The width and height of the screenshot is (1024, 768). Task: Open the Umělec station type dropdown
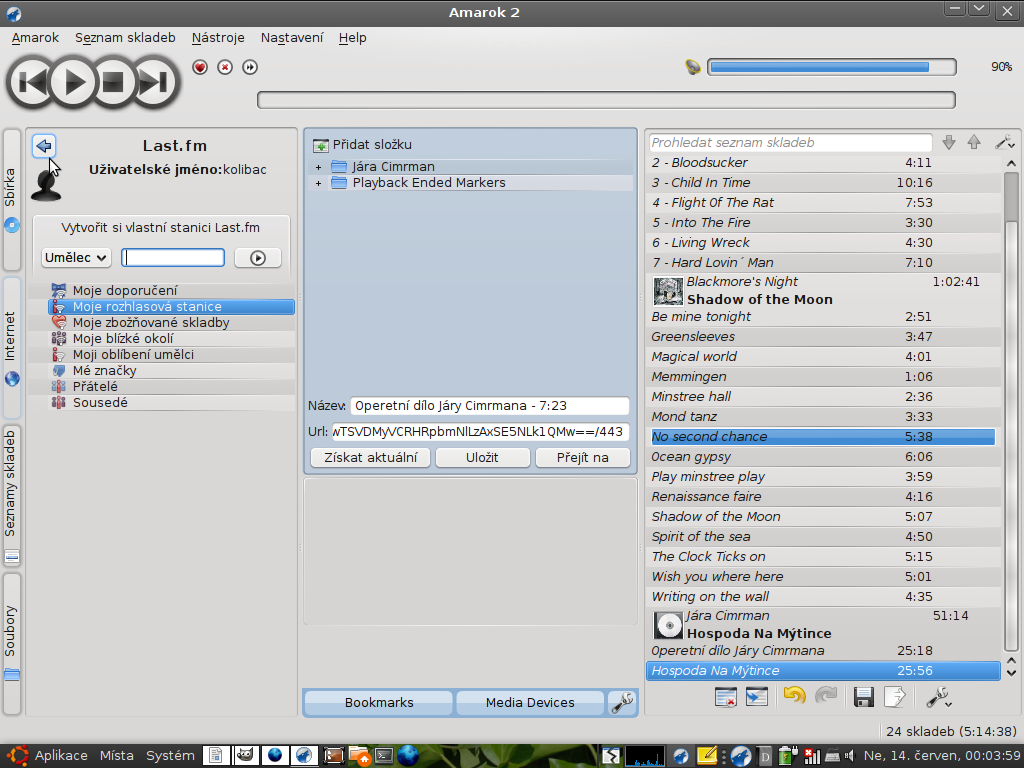coord(76,257)
